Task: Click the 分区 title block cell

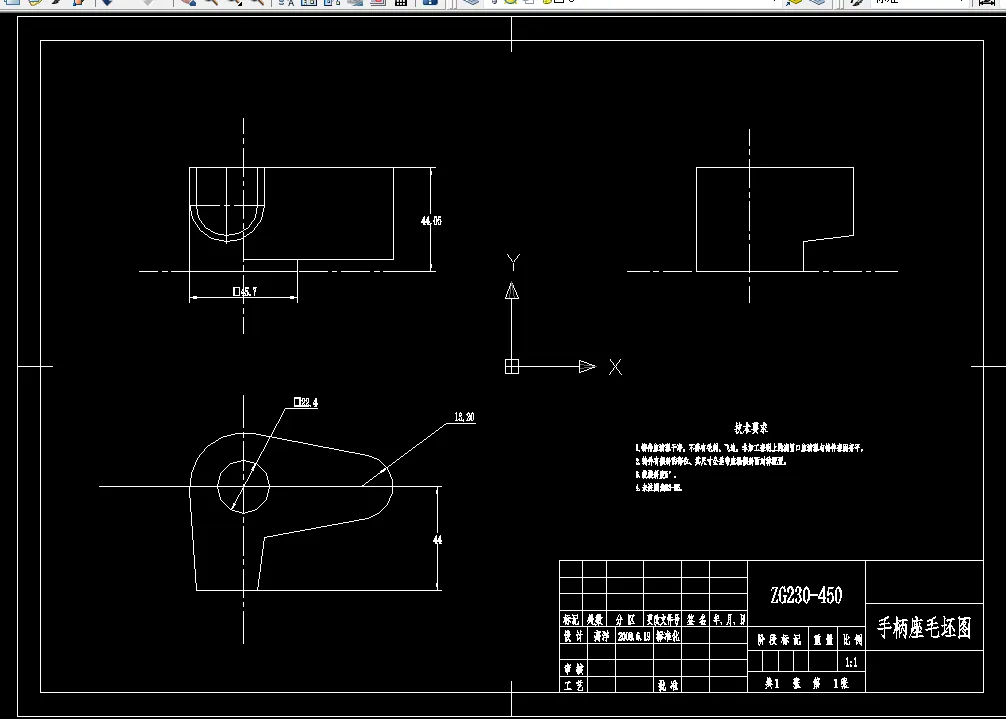Action: pyautogui.click(x=625, y=619)
